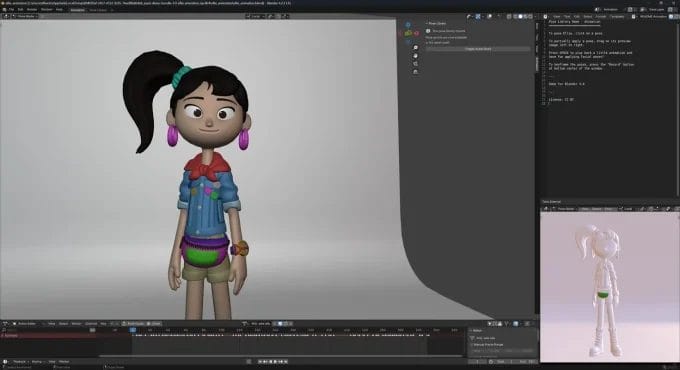The height and width of the screenshot is (370, 680).
Task: Click the timeline horizontal scrollbar
Action: 281,356
